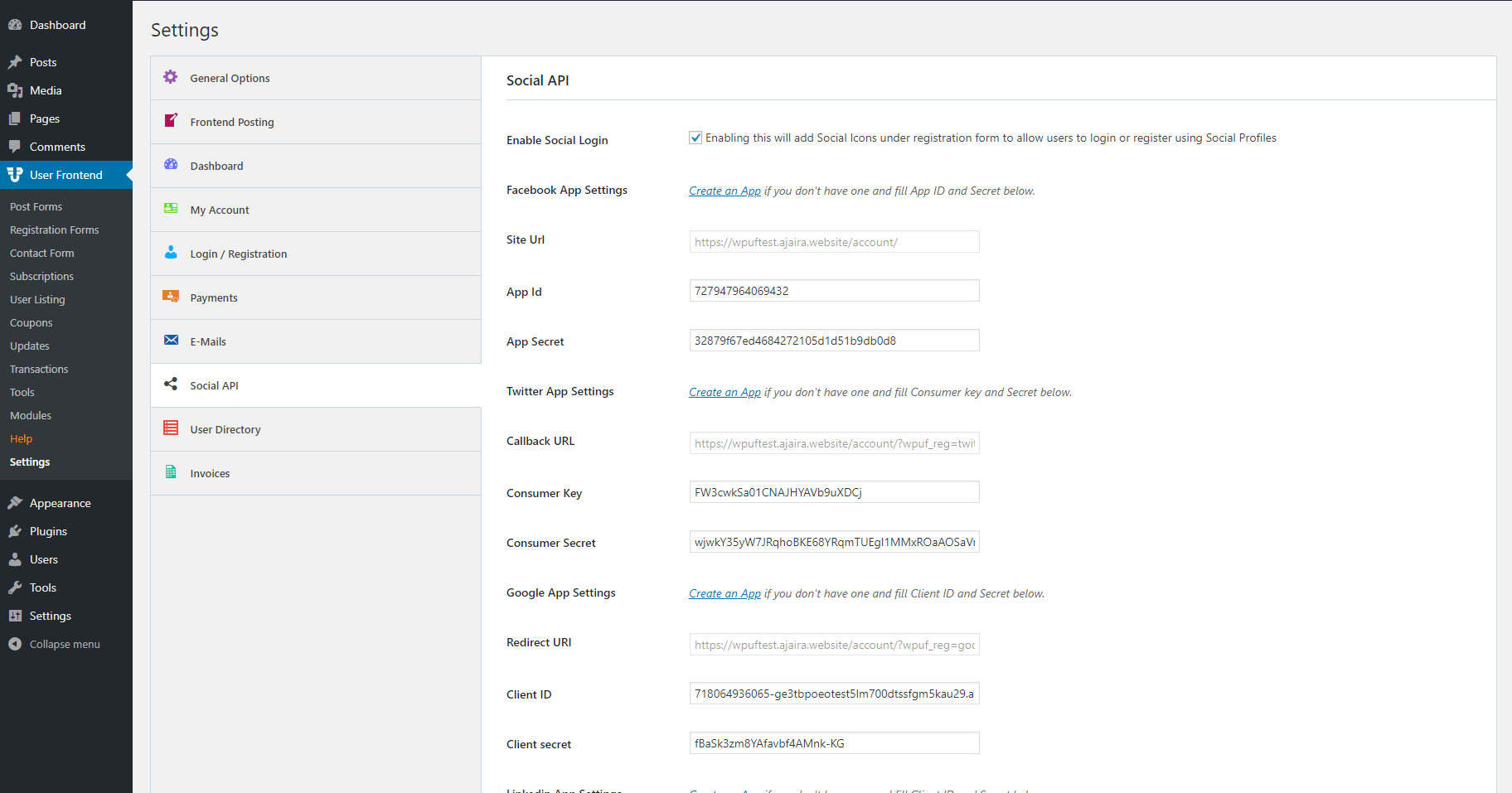Click the Frontend Posting edit icon

(x=171, y=120)
